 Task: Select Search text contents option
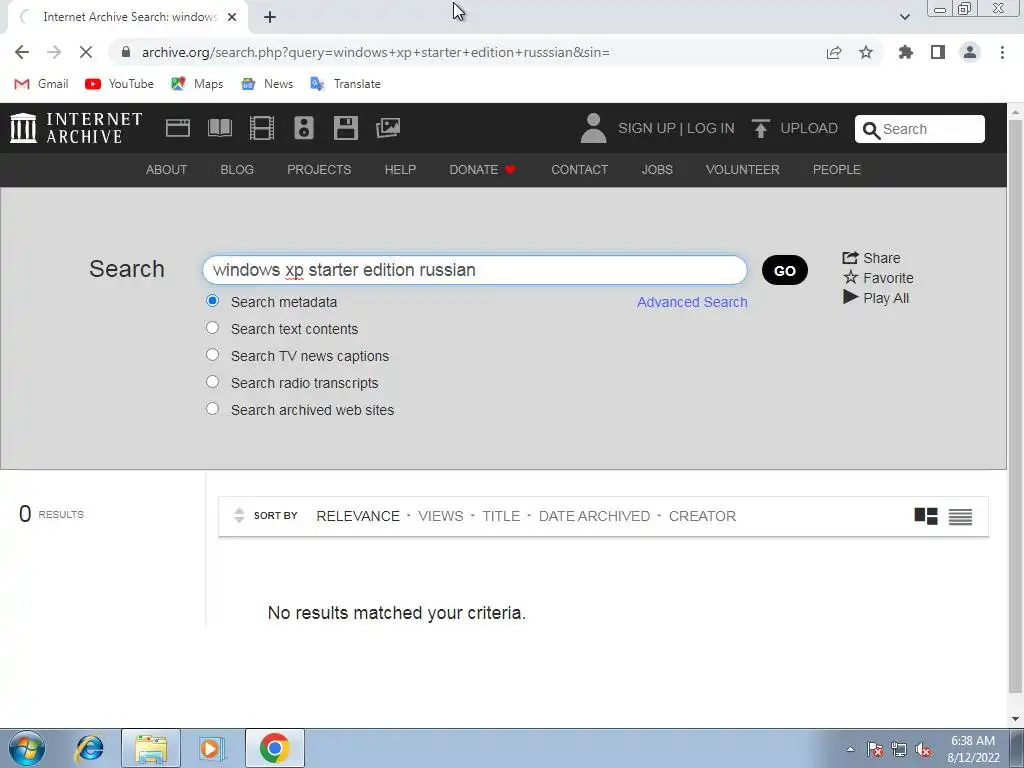tap(212, 328)
